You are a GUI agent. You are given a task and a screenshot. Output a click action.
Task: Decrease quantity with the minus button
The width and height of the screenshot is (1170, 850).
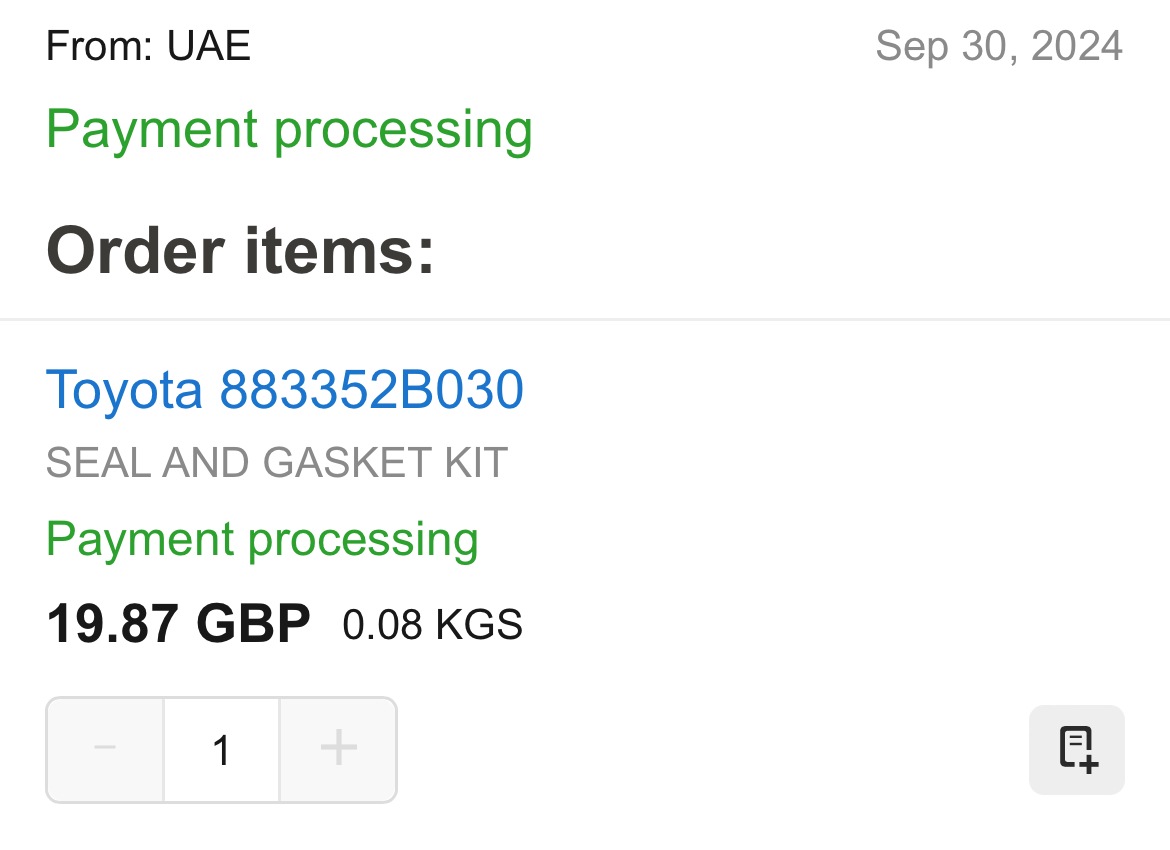point(105,749)
